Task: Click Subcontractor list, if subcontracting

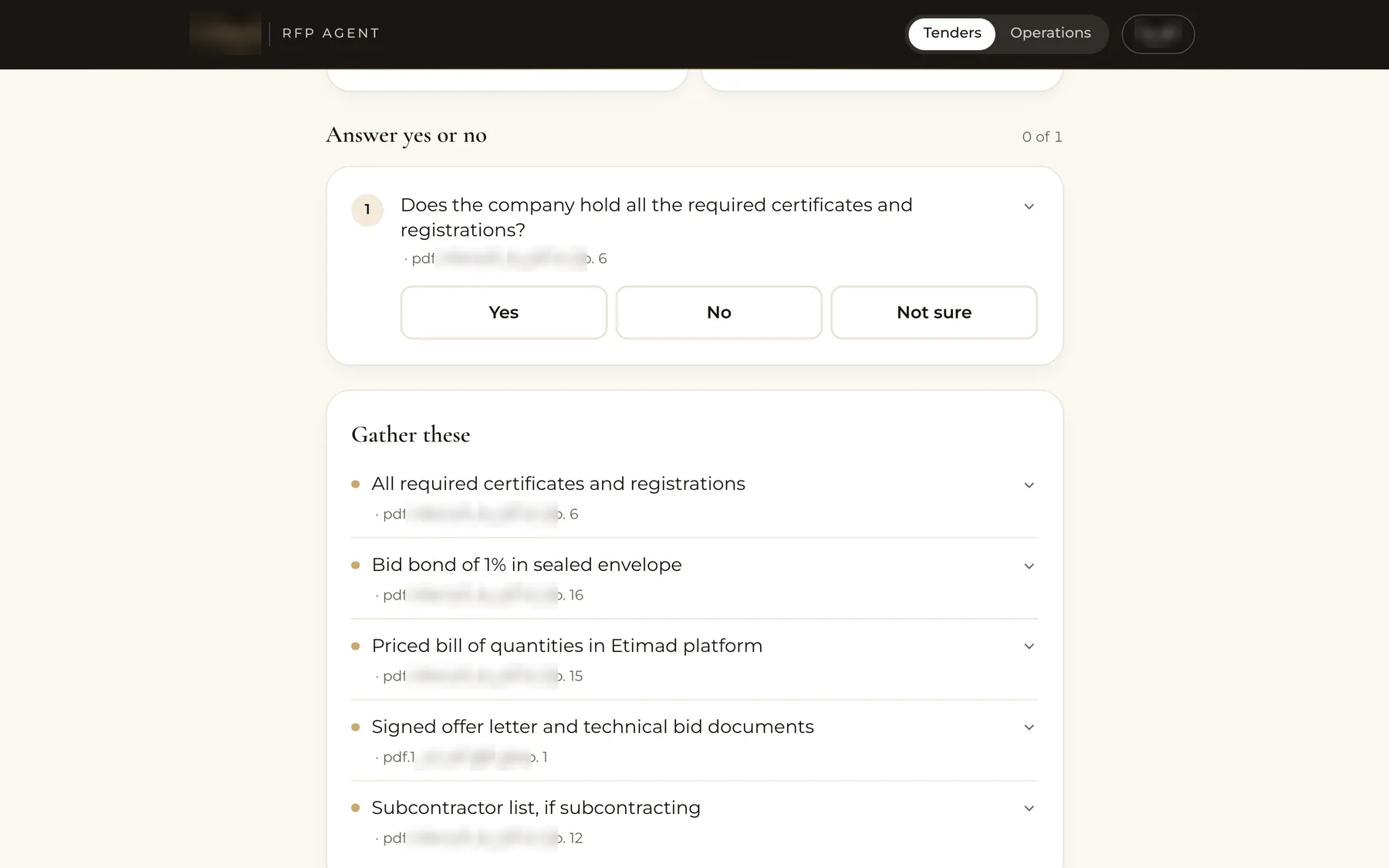Action: click(x=536, y=808)
